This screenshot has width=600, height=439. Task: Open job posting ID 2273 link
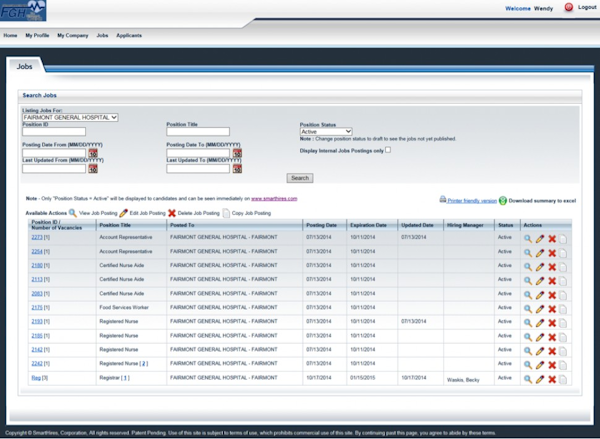(35, 239)
